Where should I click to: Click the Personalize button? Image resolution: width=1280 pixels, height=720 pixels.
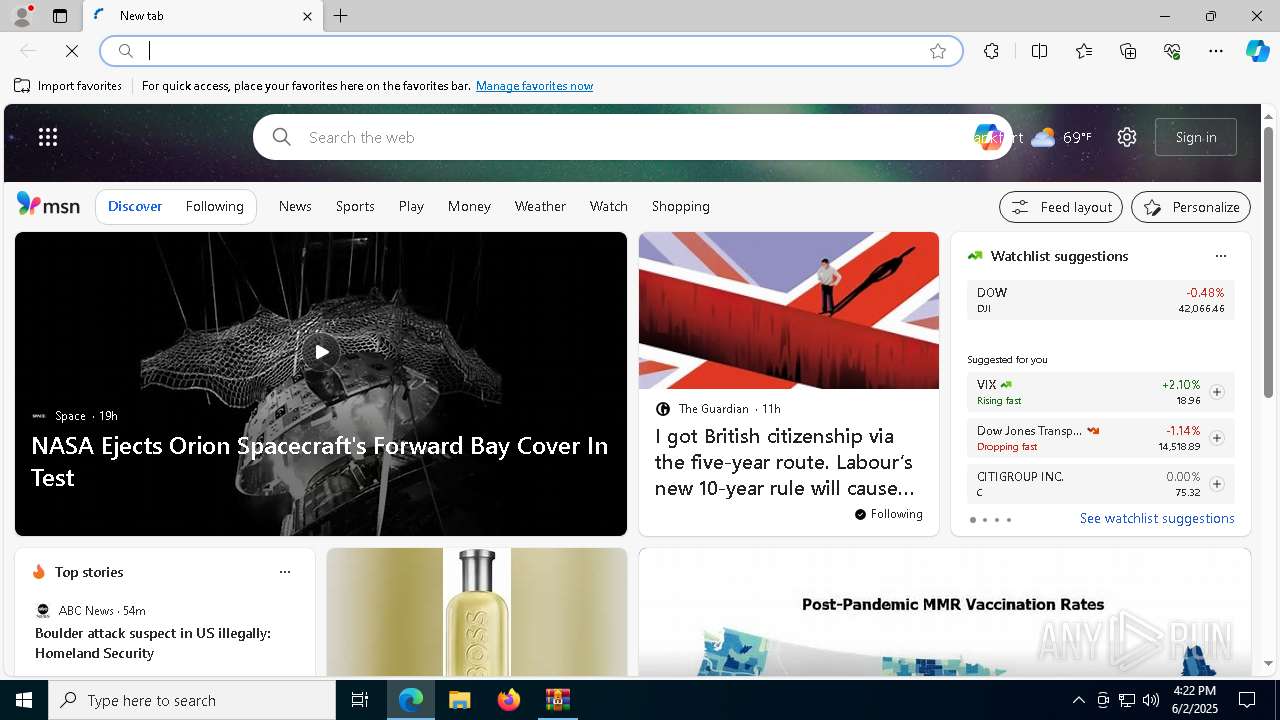coord(1191,207)
